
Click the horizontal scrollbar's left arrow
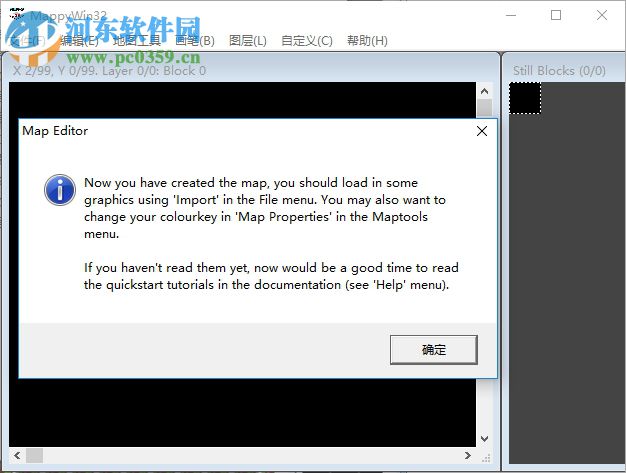point(17,455)
